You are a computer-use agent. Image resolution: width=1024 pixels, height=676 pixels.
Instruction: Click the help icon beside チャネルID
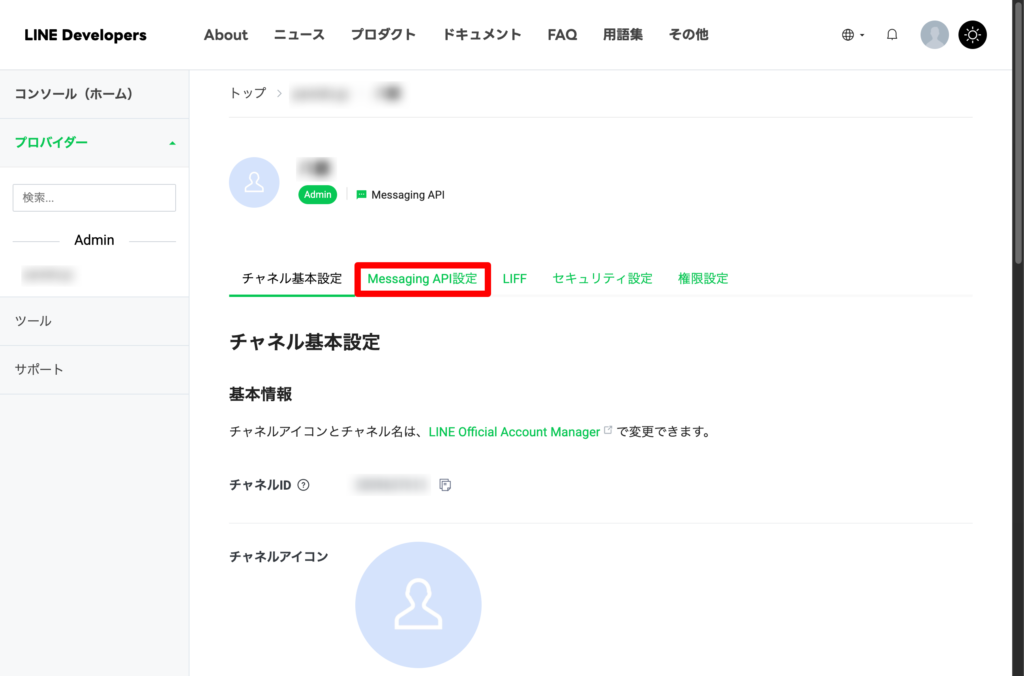tap(304, 485)
